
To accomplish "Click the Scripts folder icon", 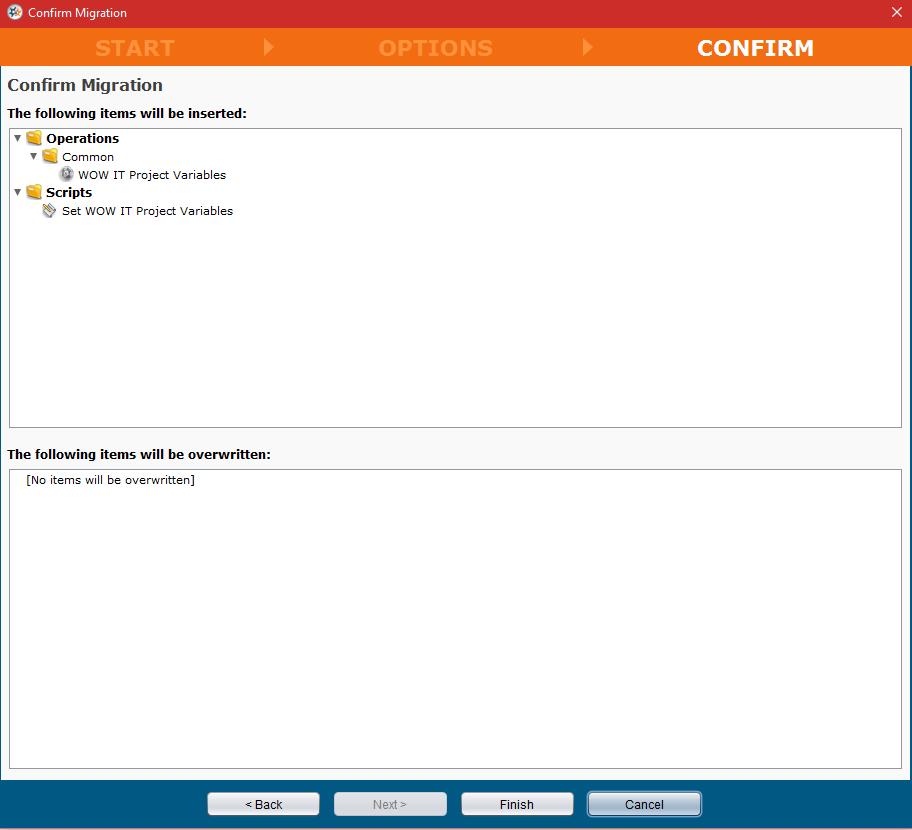I will tap(34, 192).
